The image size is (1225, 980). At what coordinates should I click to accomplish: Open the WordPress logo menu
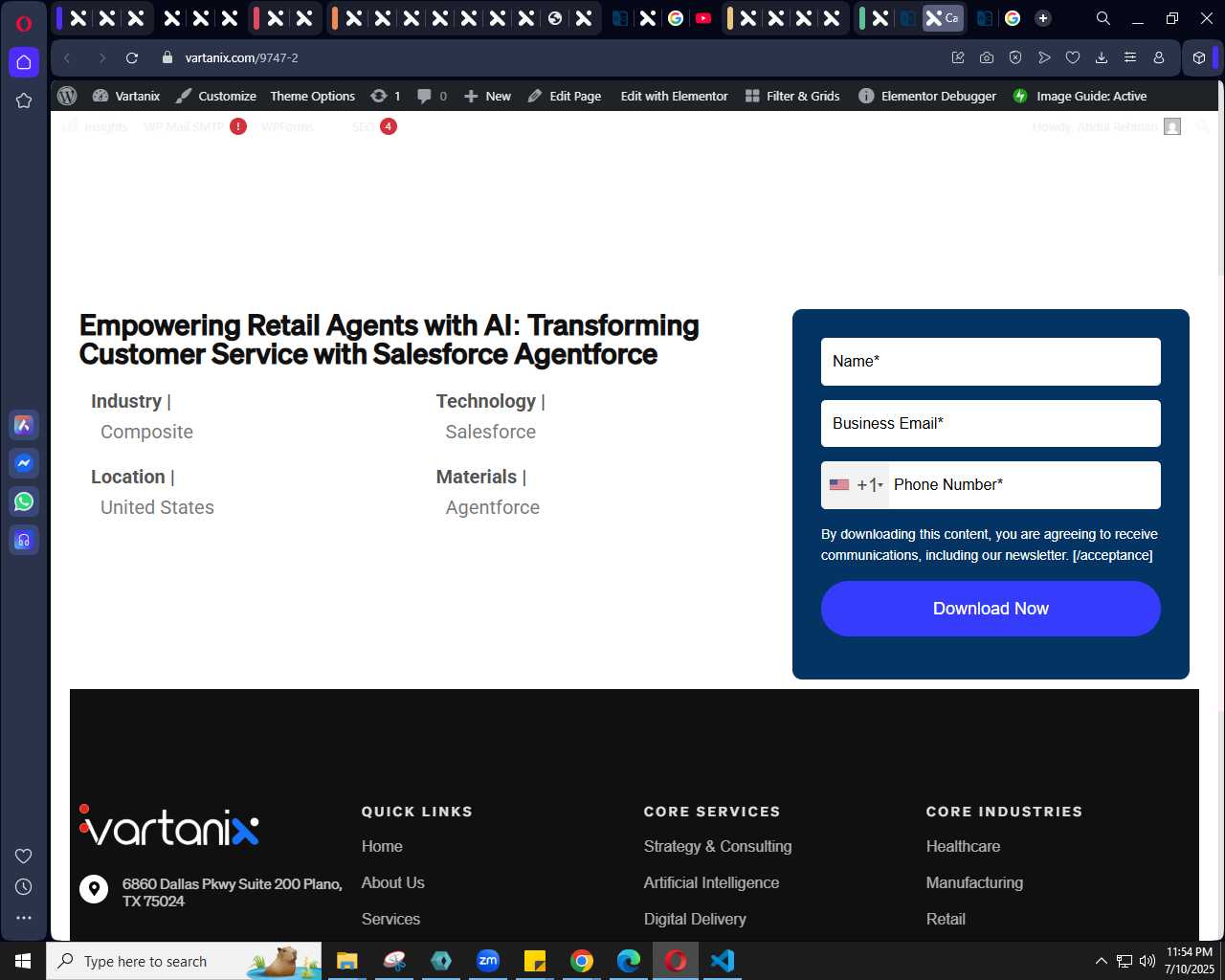click(67, 96)
